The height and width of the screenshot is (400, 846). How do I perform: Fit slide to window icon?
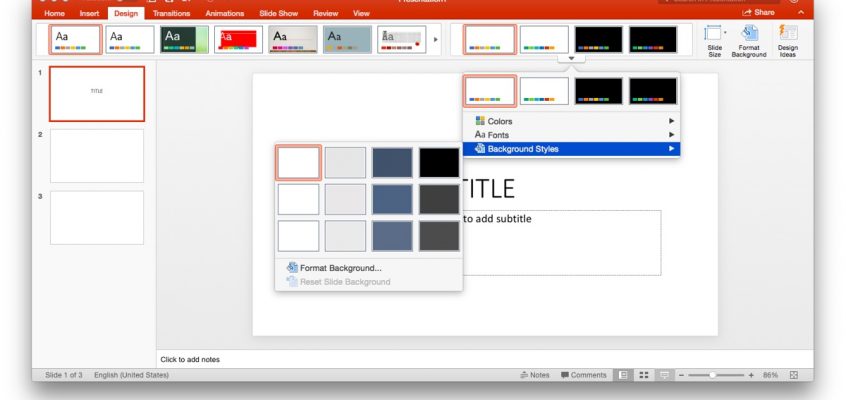[794, 375]
